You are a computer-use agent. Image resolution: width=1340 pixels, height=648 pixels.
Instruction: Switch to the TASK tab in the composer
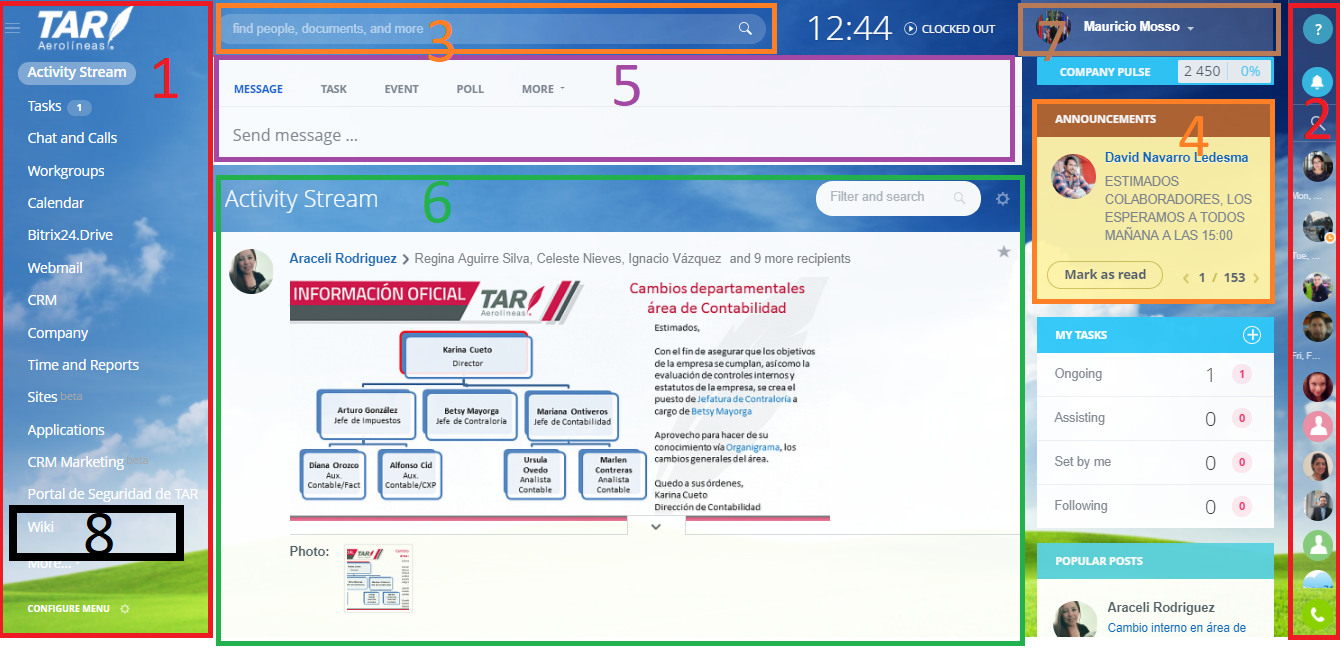[x=334, y=89]
